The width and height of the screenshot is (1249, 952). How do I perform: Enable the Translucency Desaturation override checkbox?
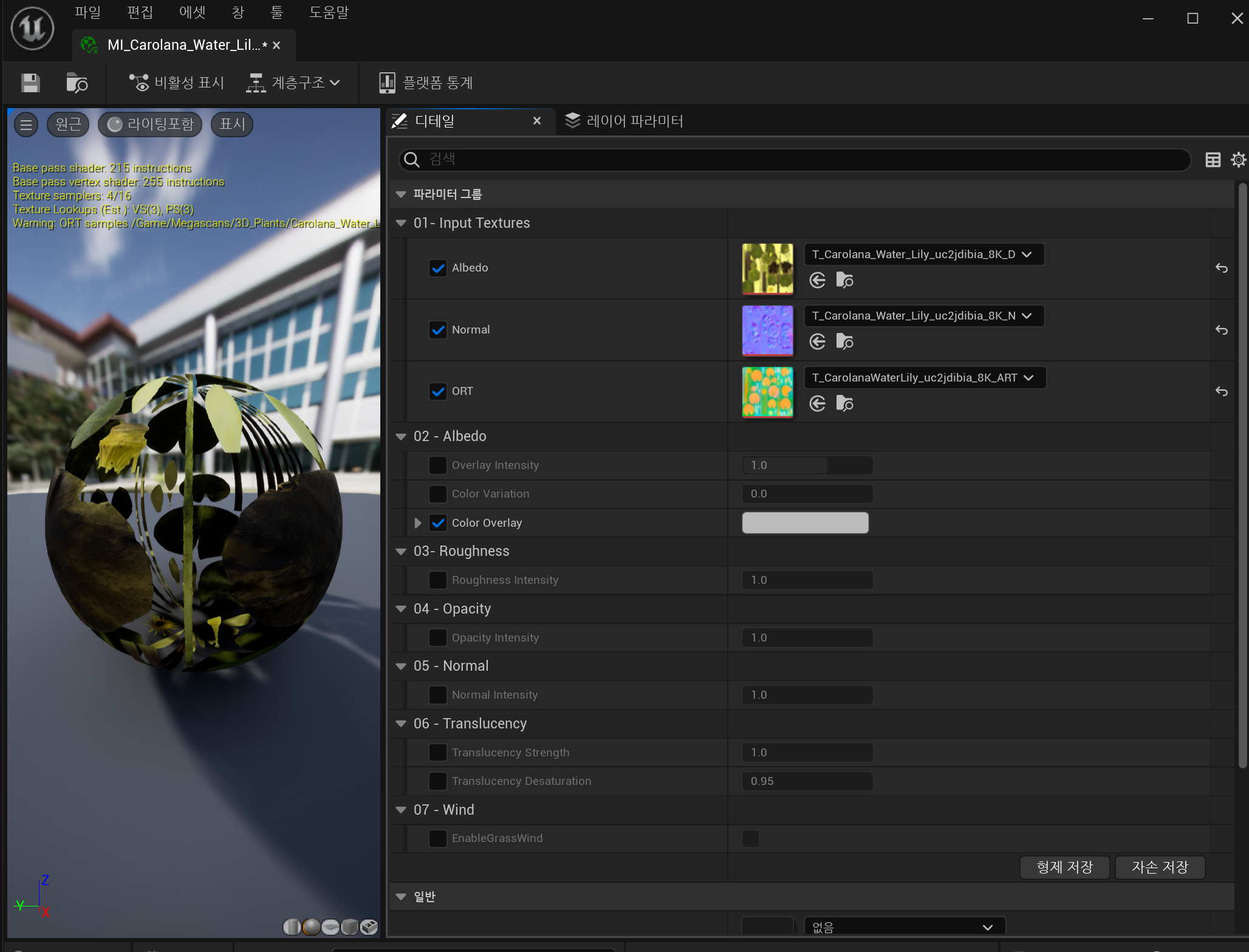pyautogui.click(x=438, y=781)
